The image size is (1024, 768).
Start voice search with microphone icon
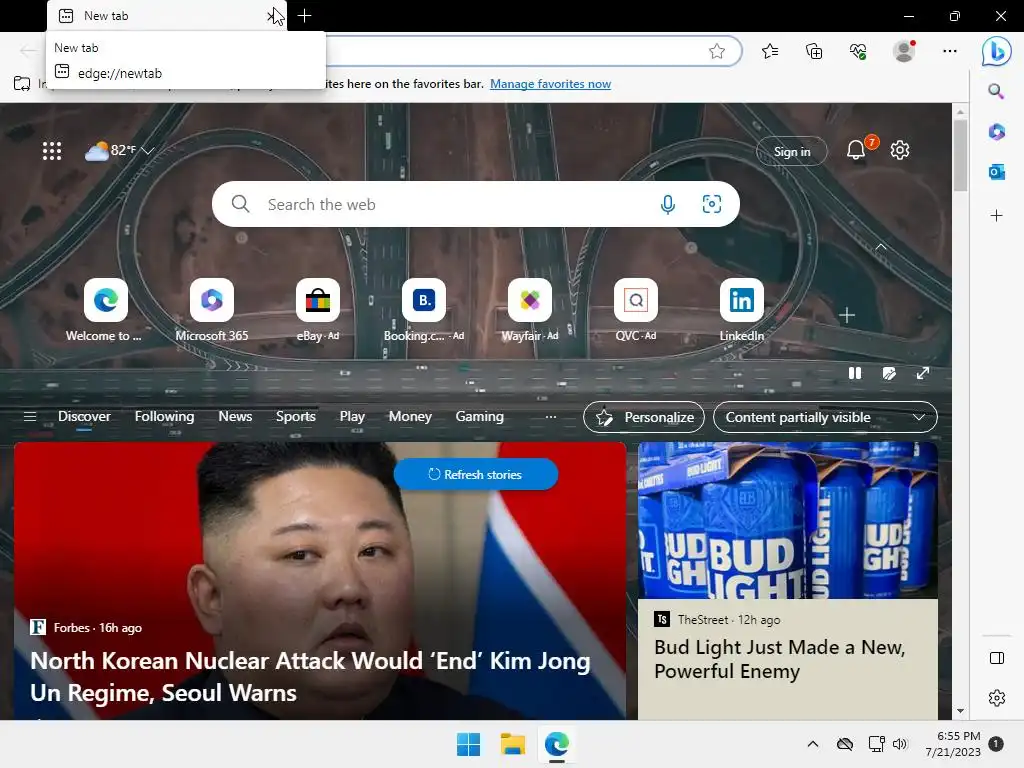(x=667, y=204)
